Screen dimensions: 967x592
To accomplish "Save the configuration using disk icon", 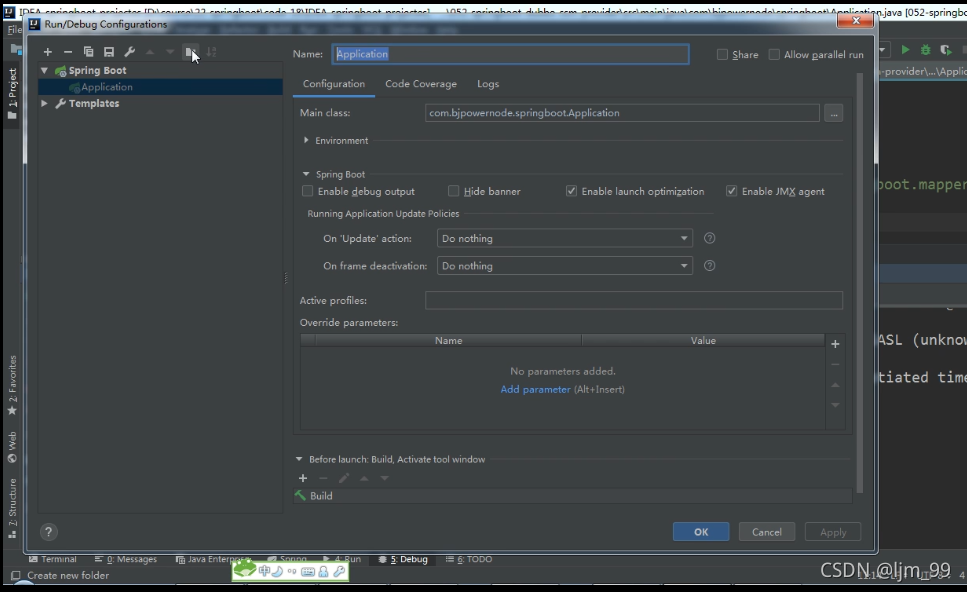I will (x=109, y=52).
